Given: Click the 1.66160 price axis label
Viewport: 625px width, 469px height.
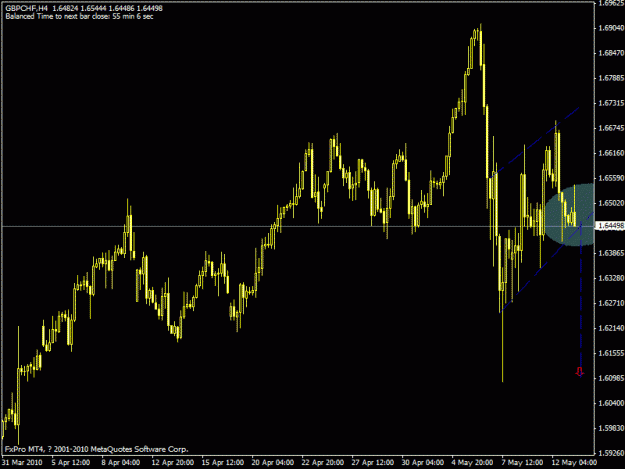Looking at the screenshot, I should (611, 153).
